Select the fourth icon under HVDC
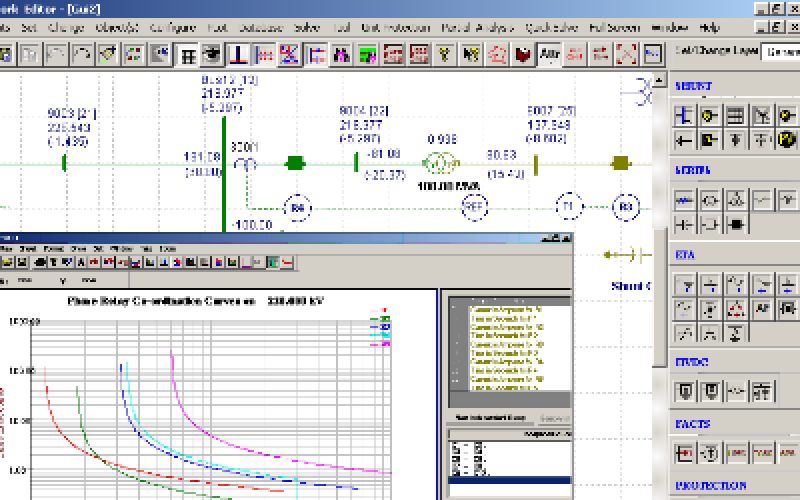This screenshot has width=800, height=500. pyautogui.click(x=762, y=391)
